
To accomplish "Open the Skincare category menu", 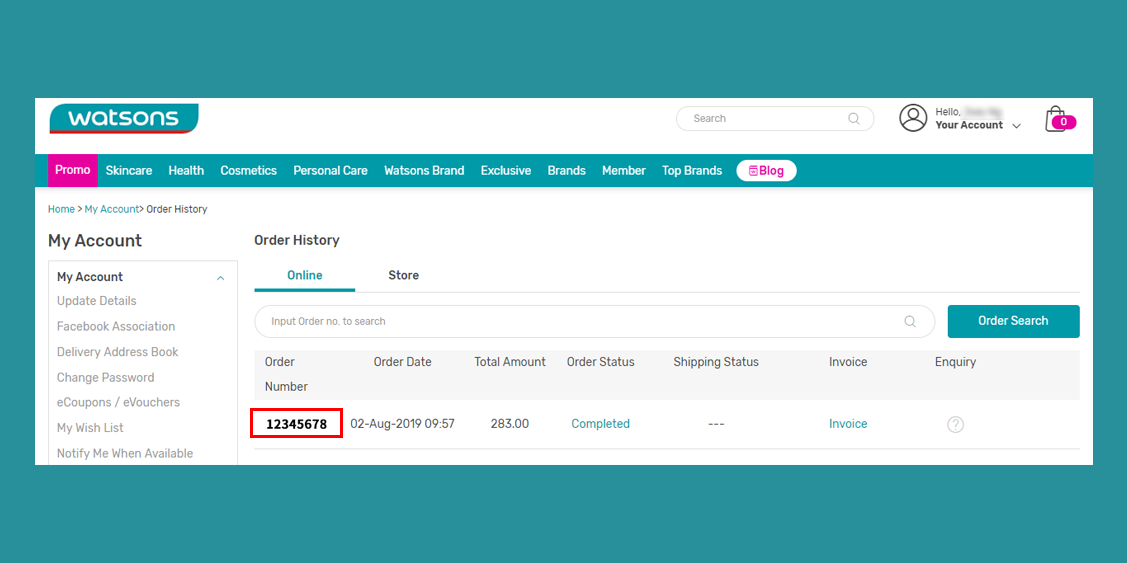I will tap(129, 171).
